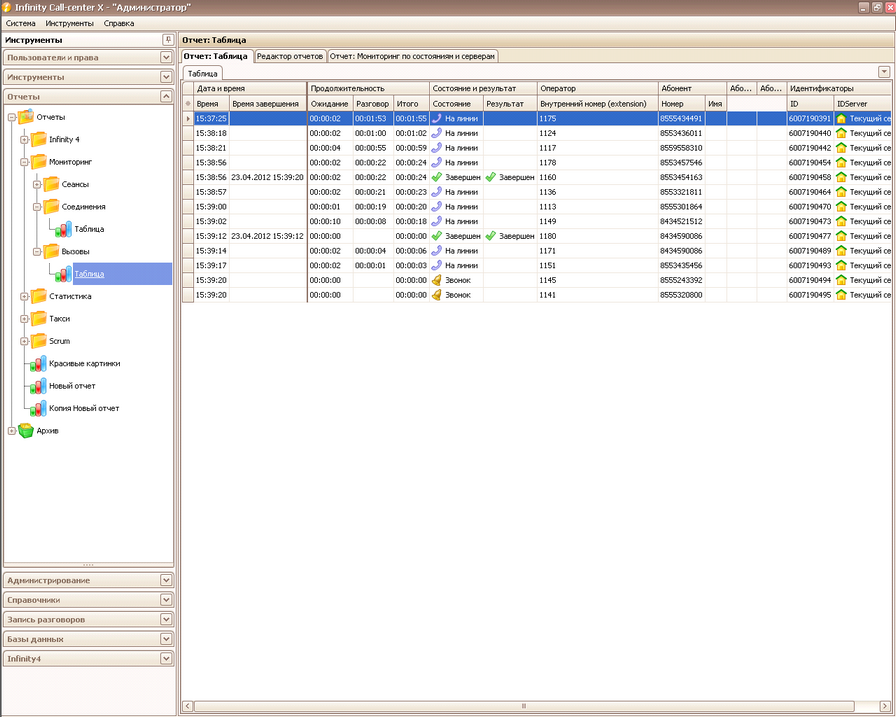Image resolution: width=896 pixels, height=717 pixels.
Task: Open the Система menu
Action: click(x=21, y=23)
